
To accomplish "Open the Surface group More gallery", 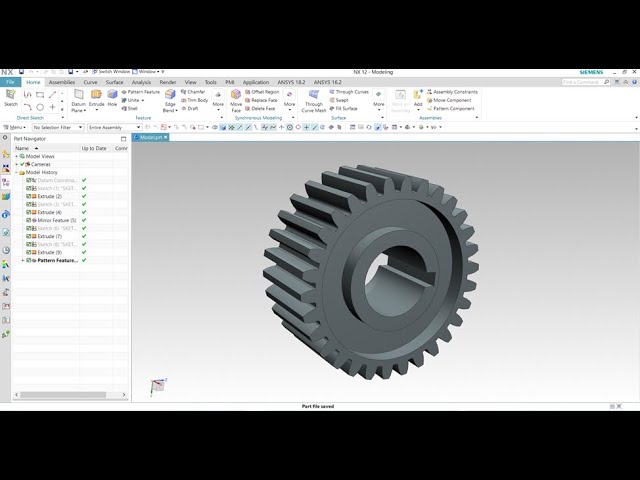I will click(x=378, y=99).
